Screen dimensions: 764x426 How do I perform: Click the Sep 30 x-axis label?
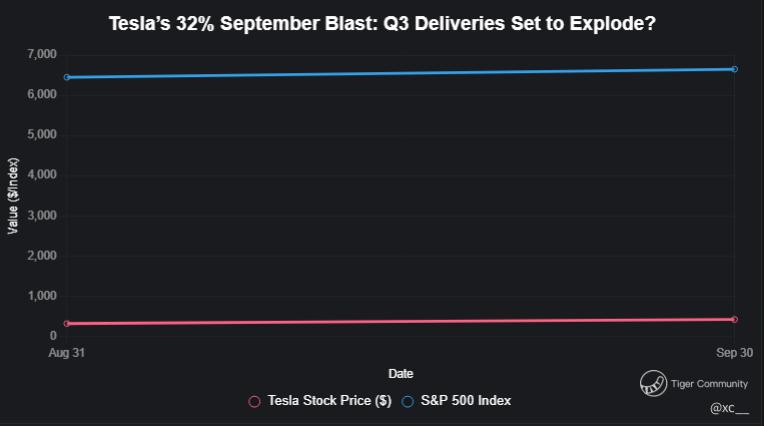[x=734, y=353]
